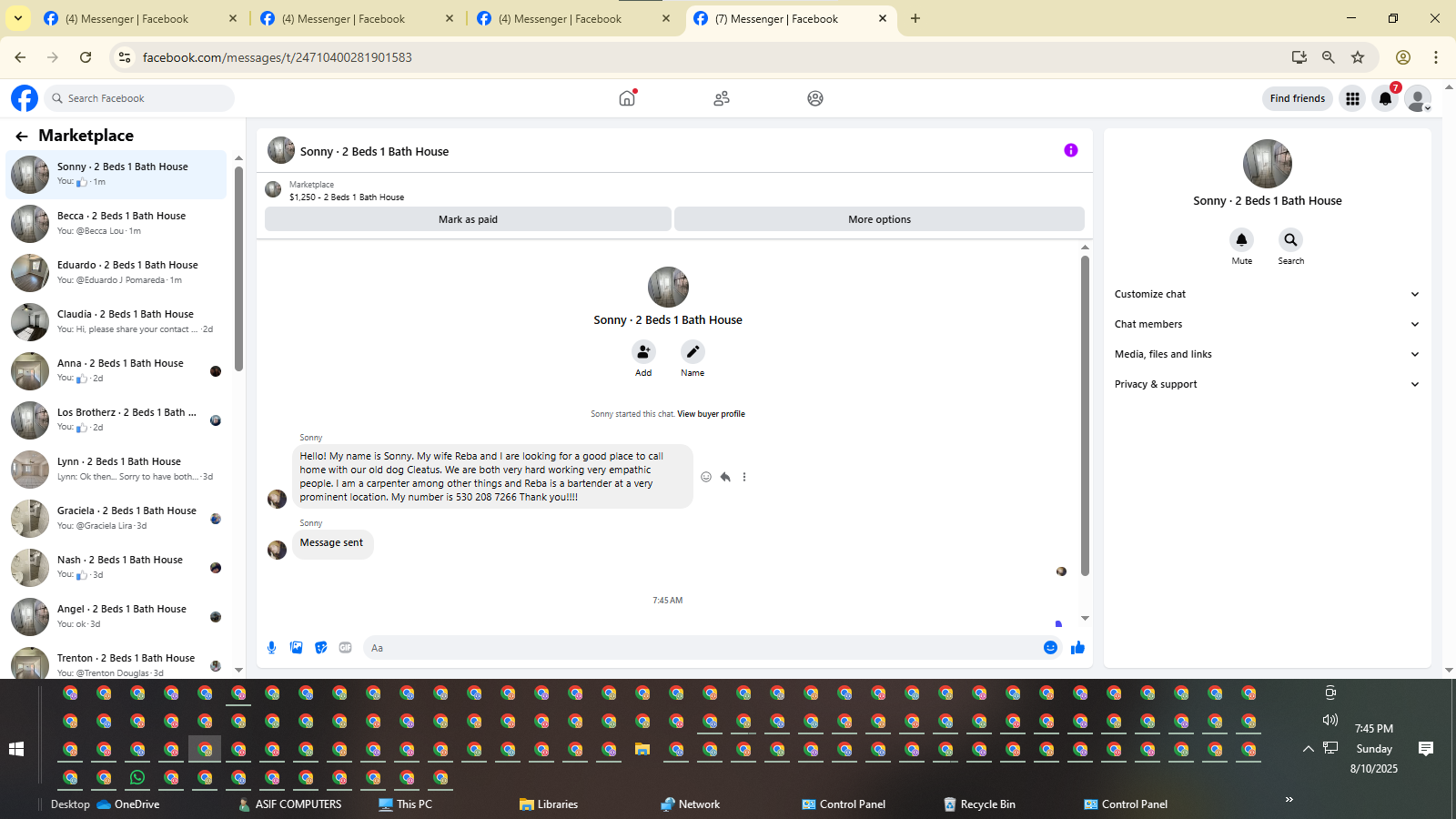The height and width of the screenshot is (819, 1456).
Task: Click the chat messages vertical scrollbar
Action: coord(1085,416)
